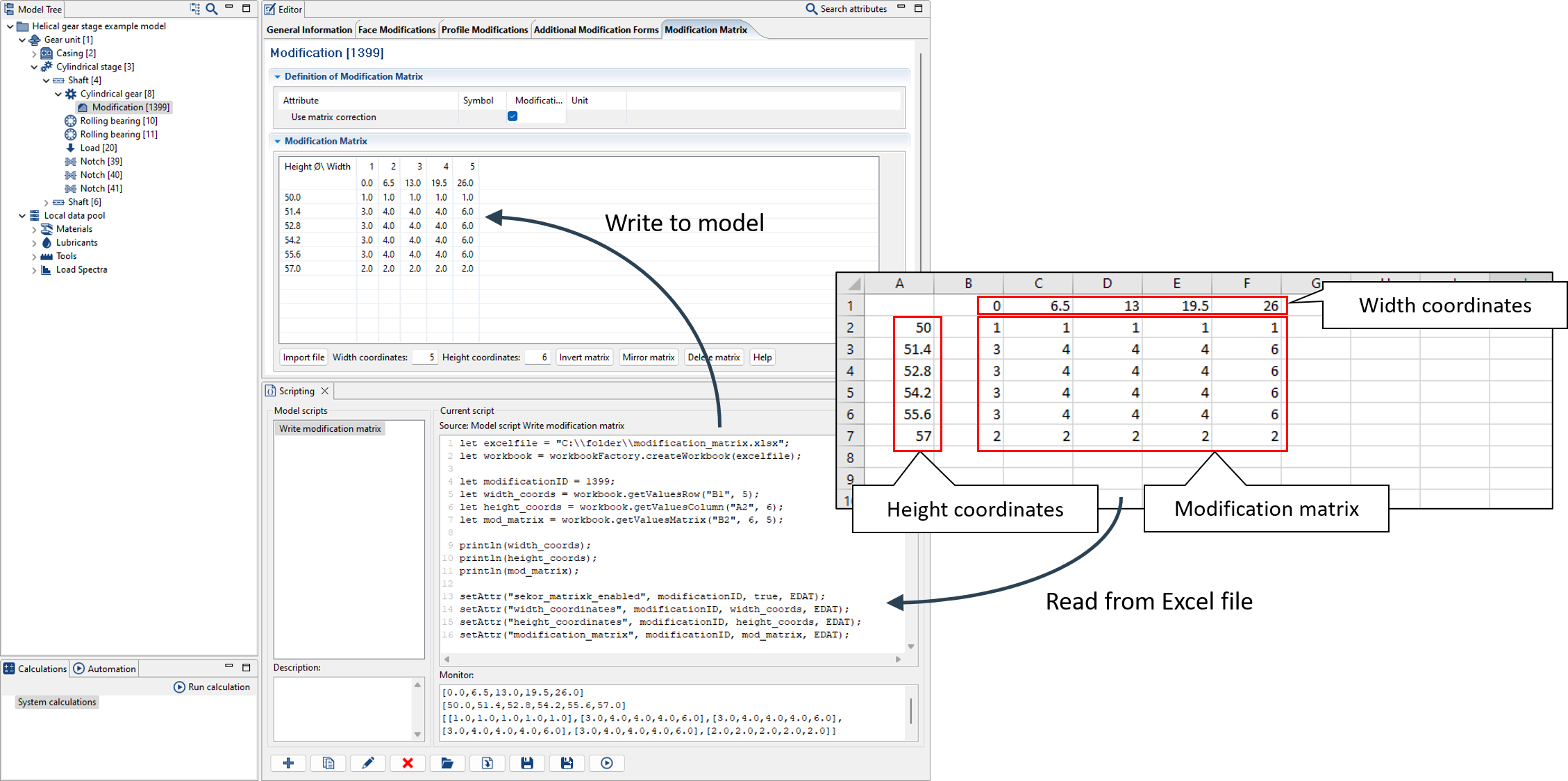The width and height of the screenshot is (1568, 781).
Task: Click the Mirror matrix button
Action: point(648,357)
